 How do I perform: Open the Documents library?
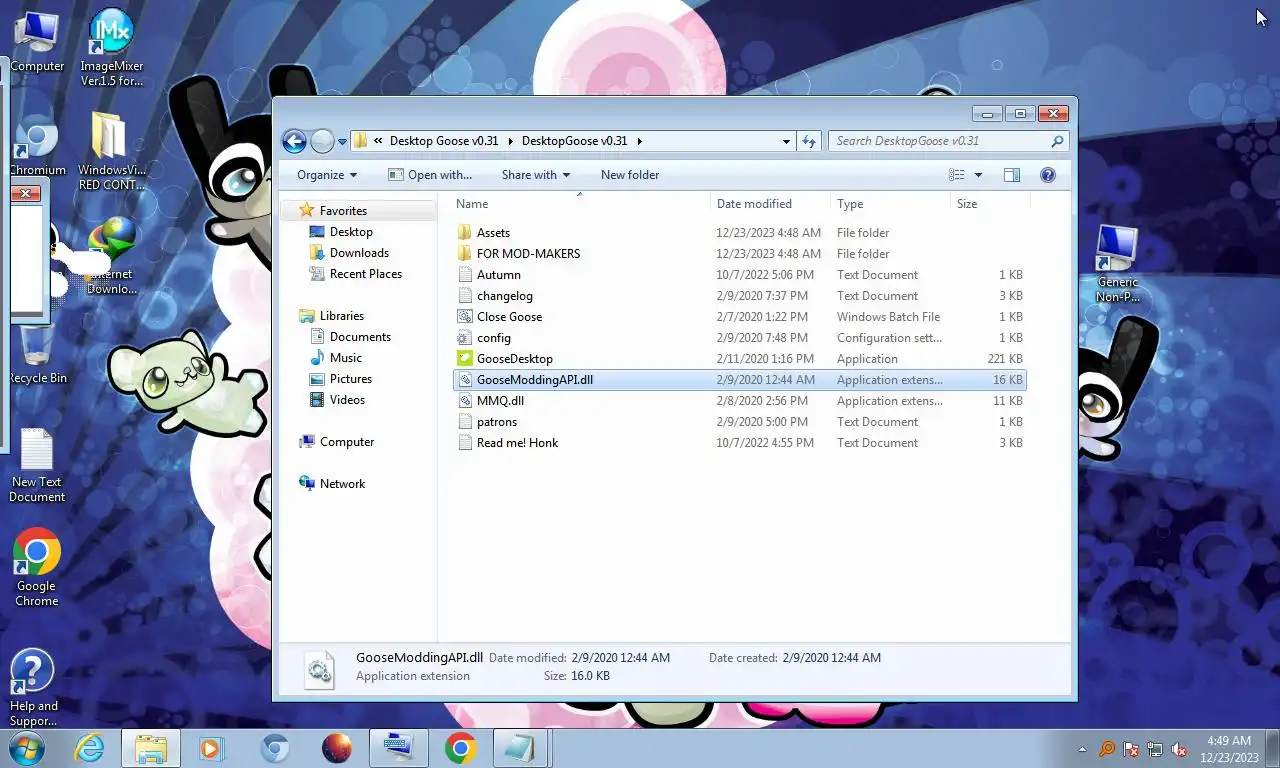click(x=360, y=337)
